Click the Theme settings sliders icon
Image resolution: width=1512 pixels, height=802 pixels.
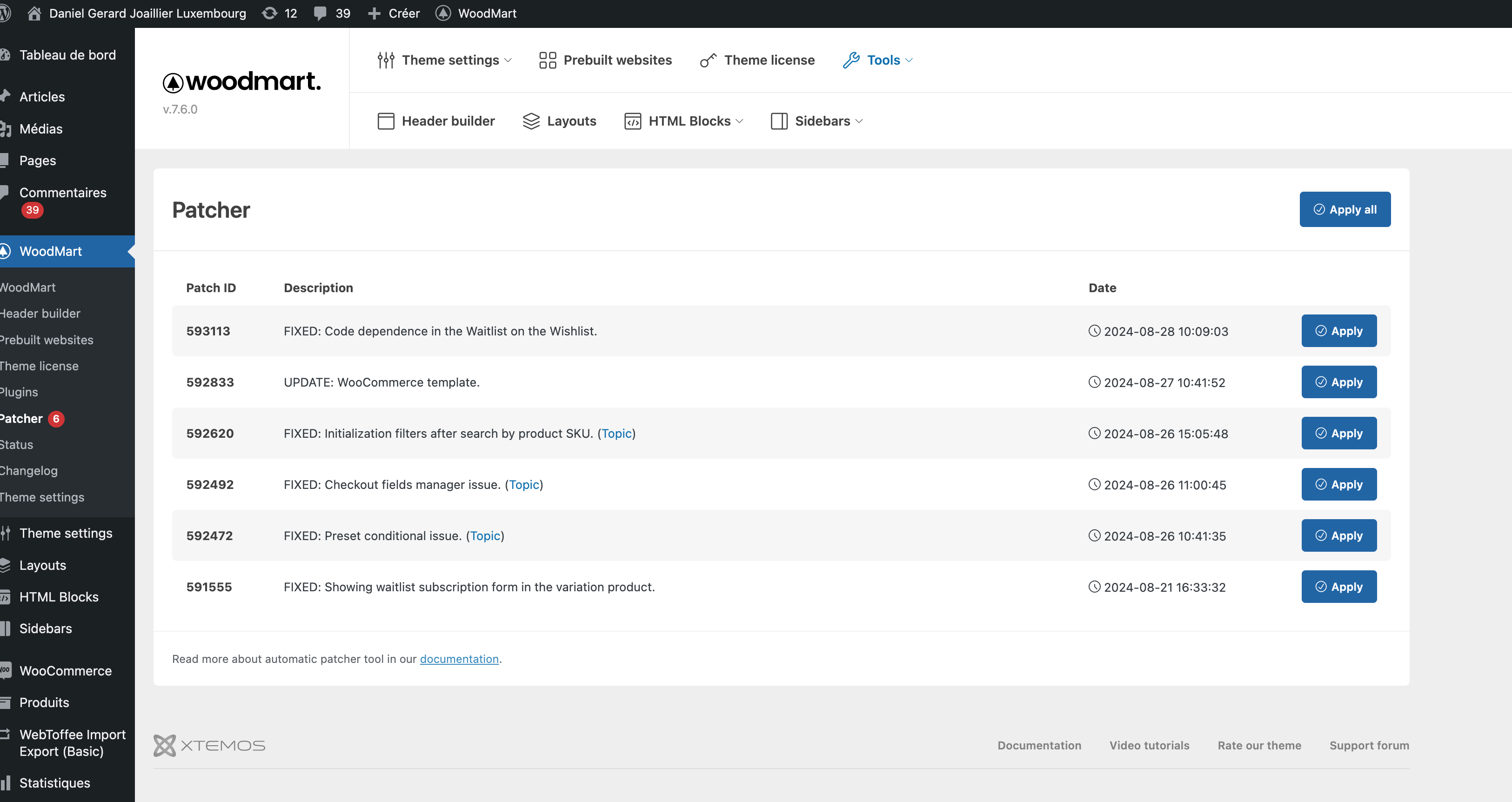click(386, 60)
